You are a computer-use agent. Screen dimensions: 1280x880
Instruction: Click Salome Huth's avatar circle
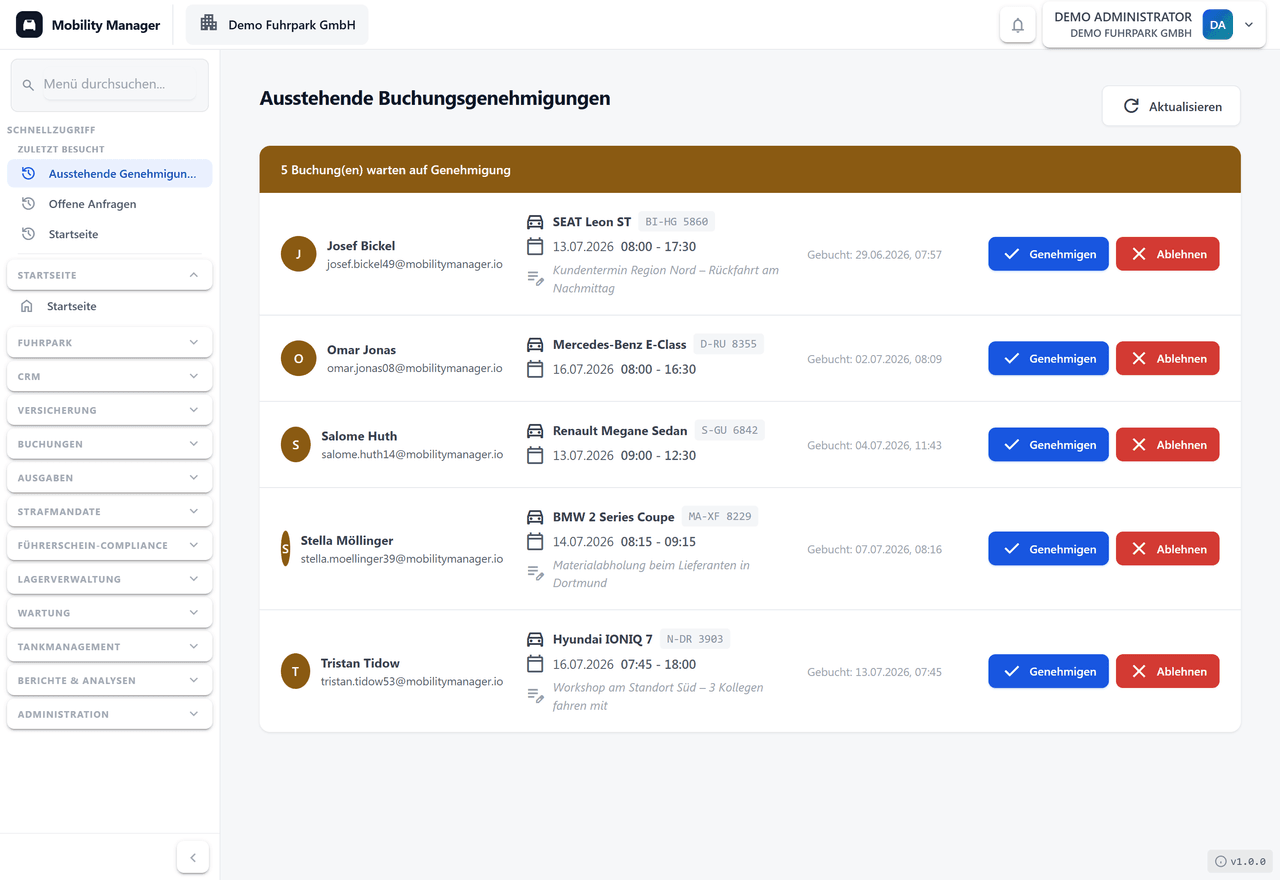(296, 445)
